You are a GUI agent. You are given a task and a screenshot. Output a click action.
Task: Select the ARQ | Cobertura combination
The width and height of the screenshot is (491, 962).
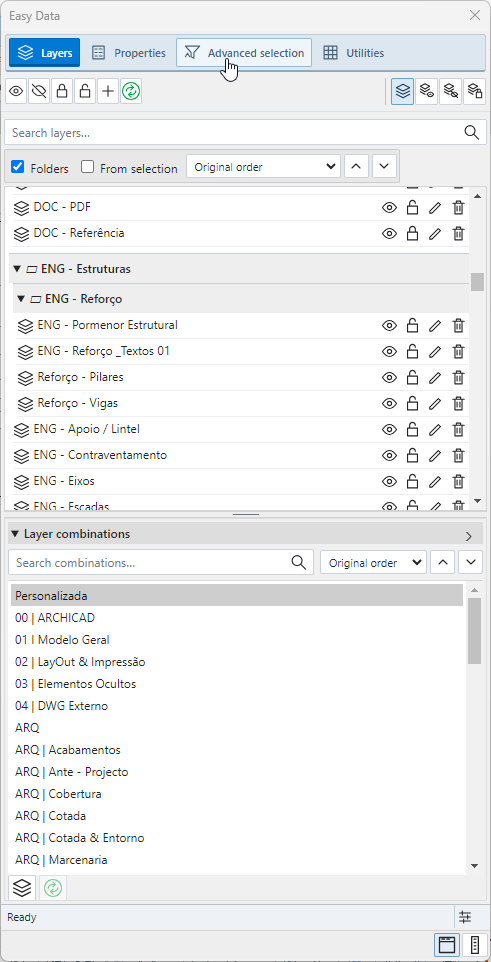pyautogui.click(x=237, y=794)
